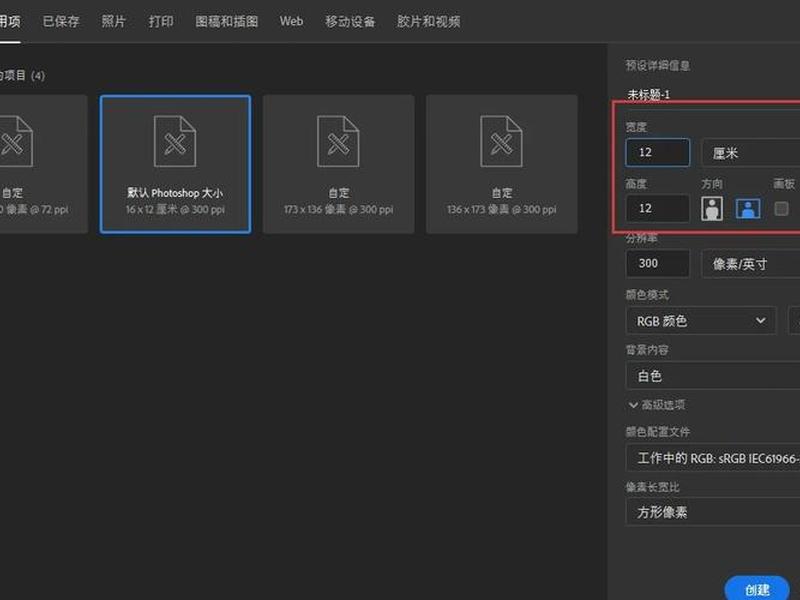Set landscape orientation
This screenshot has width=800, height=600.
point(748,209)
